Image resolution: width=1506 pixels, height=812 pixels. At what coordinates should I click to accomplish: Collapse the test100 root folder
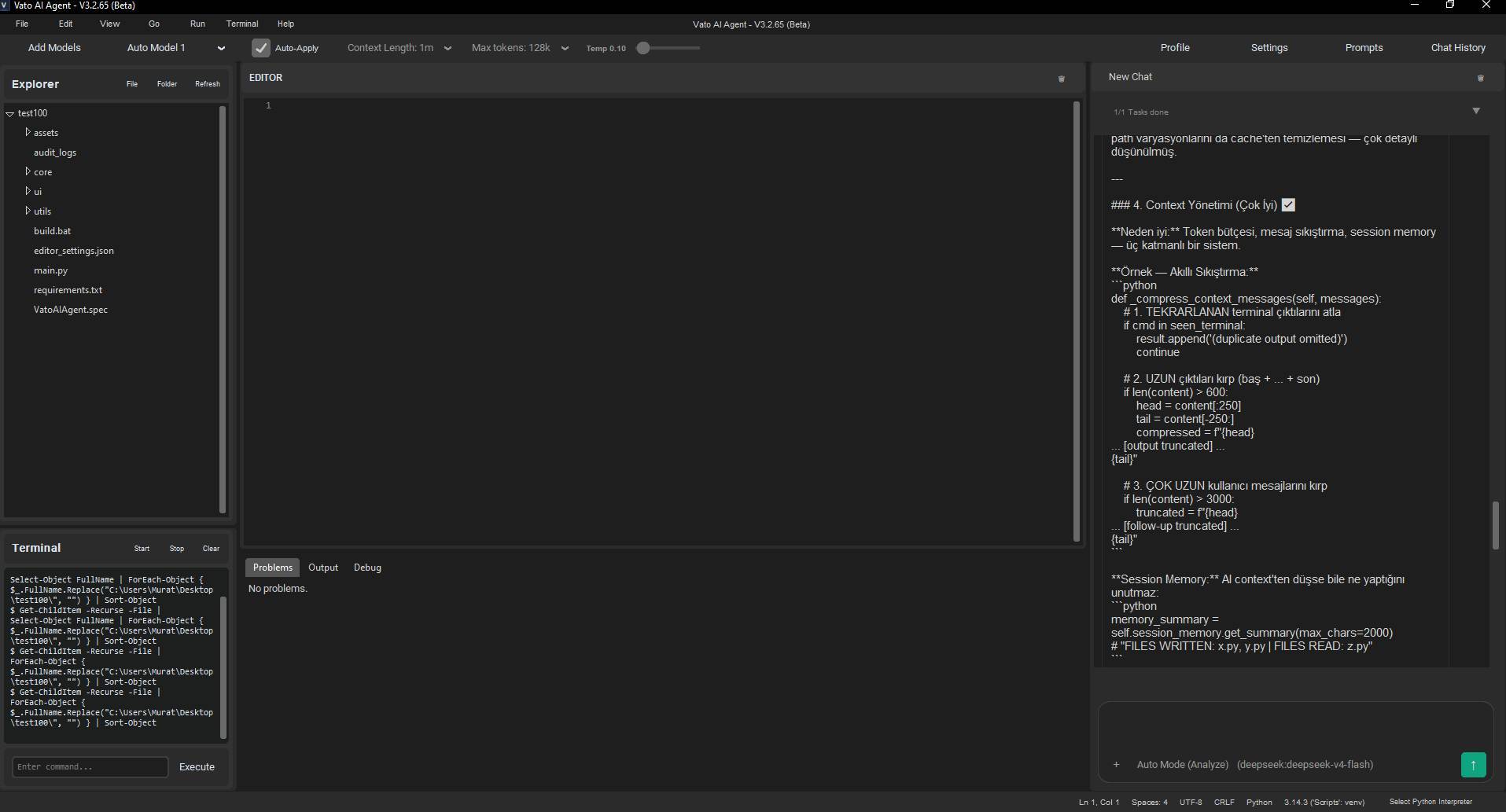coord(10,113)
